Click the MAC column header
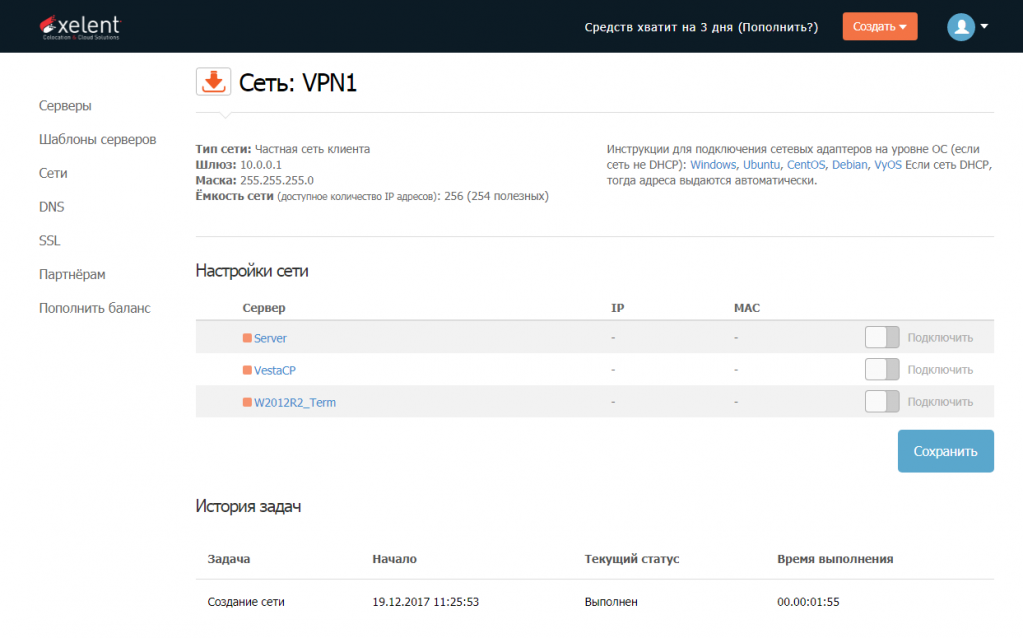Image resolution: width=1023 pixels, height=638 pixels. coord(747,308)
